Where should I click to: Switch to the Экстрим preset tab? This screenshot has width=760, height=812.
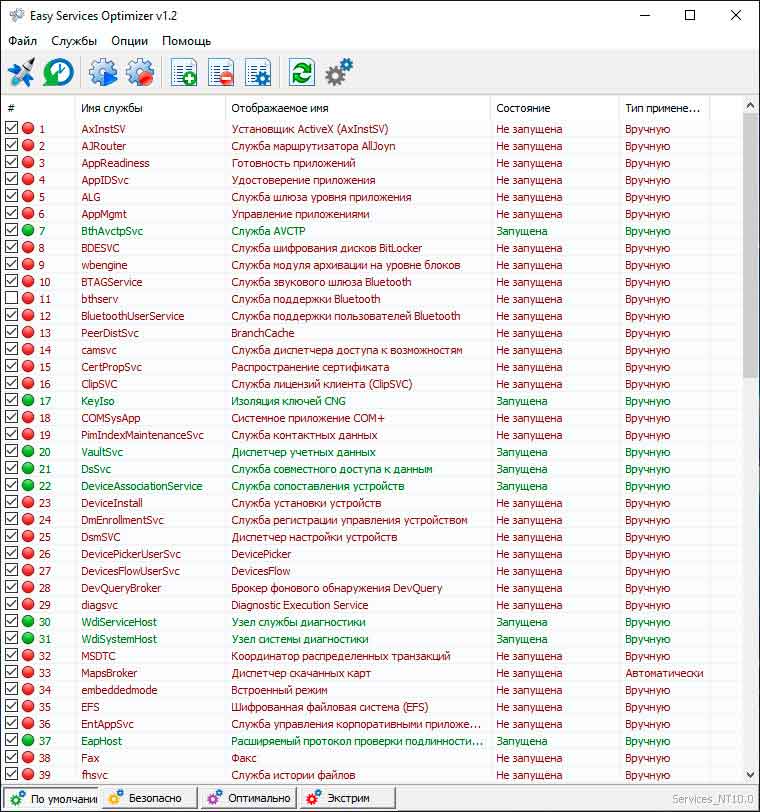(348, 798)
